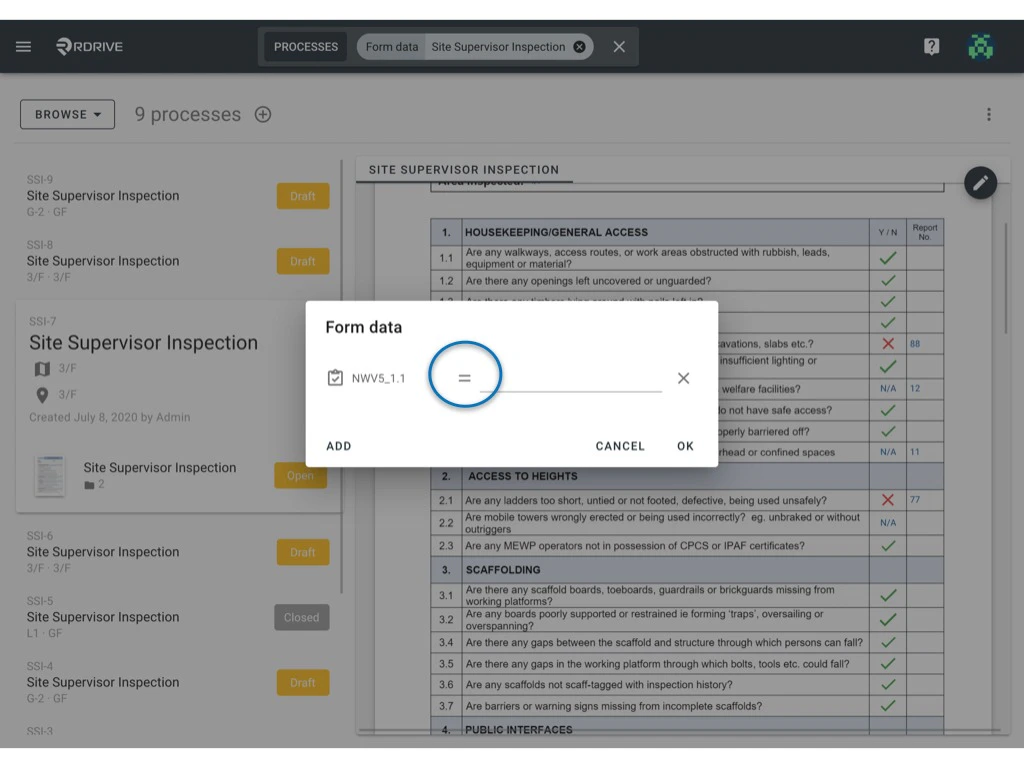Screen dimensions: 1024x768
Task: Open the equals operator selector in Form data
Action: point(464,377)
